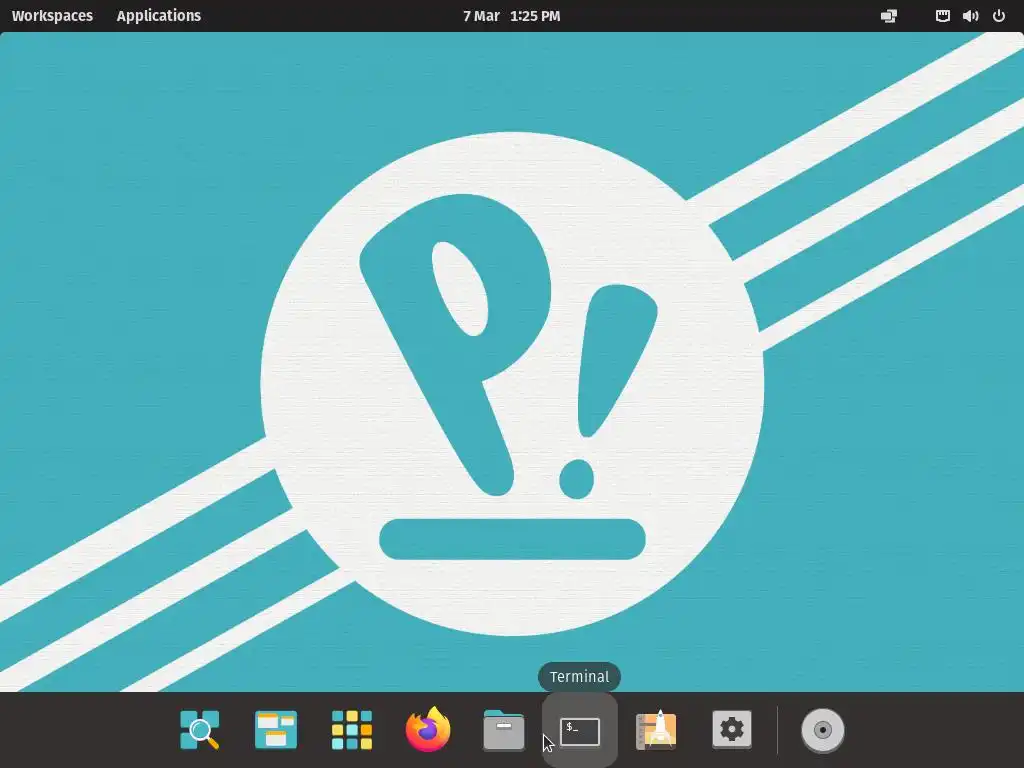Open the Pop Launcher search icon

pos(200,729)
